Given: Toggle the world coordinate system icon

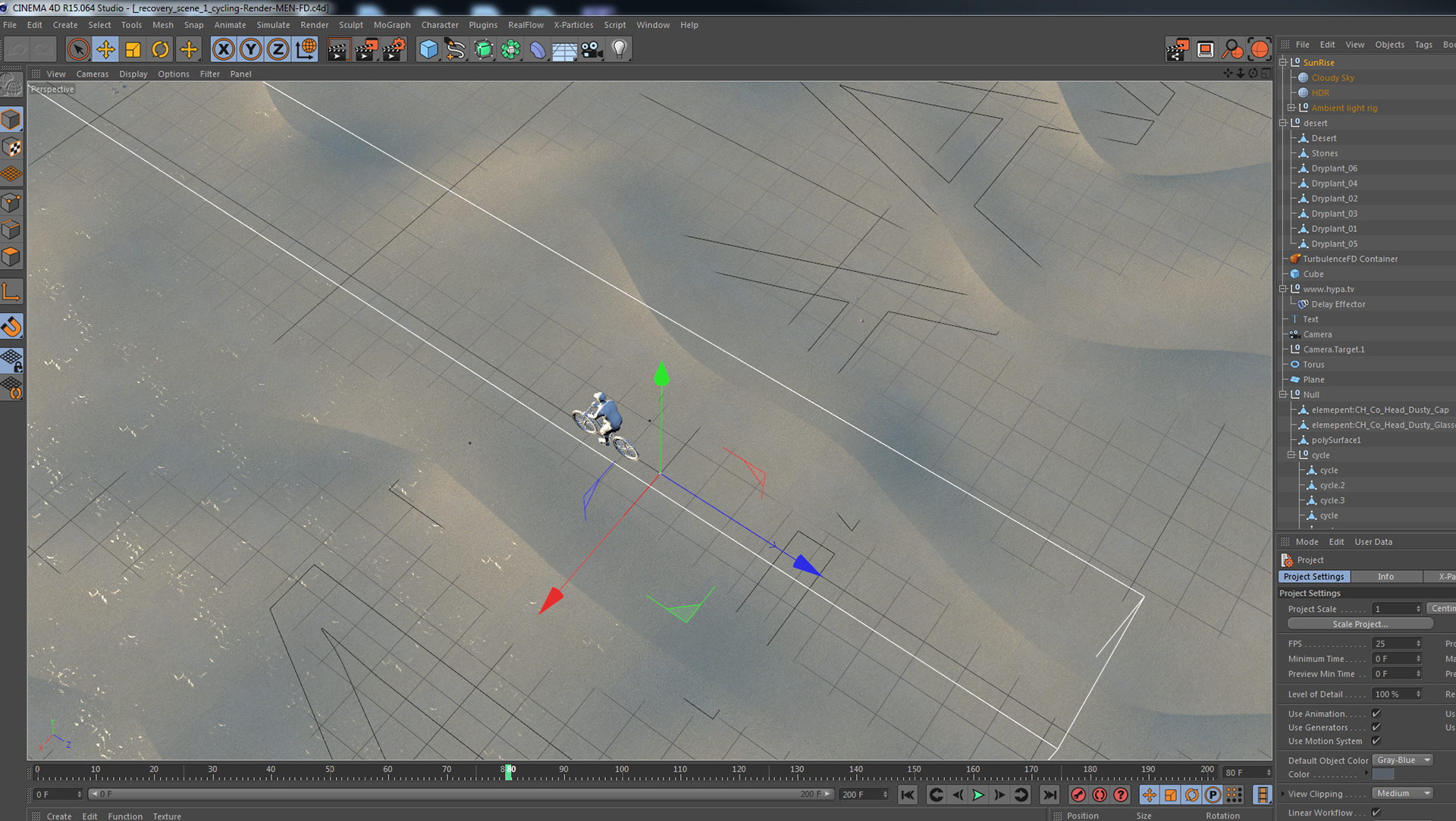Looking at the screenshot, I should 306,50.
